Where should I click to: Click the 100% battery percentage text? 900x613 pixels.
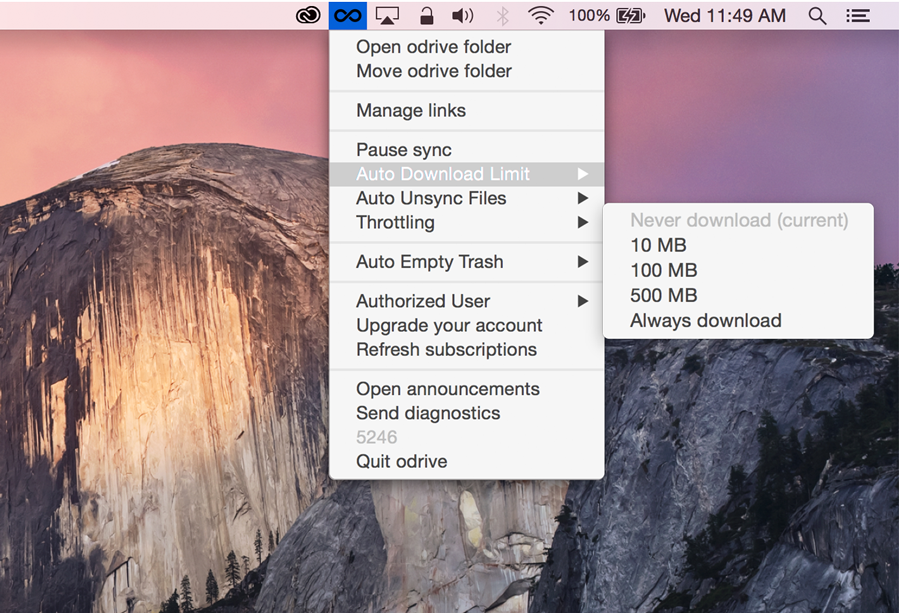(589, 15)
